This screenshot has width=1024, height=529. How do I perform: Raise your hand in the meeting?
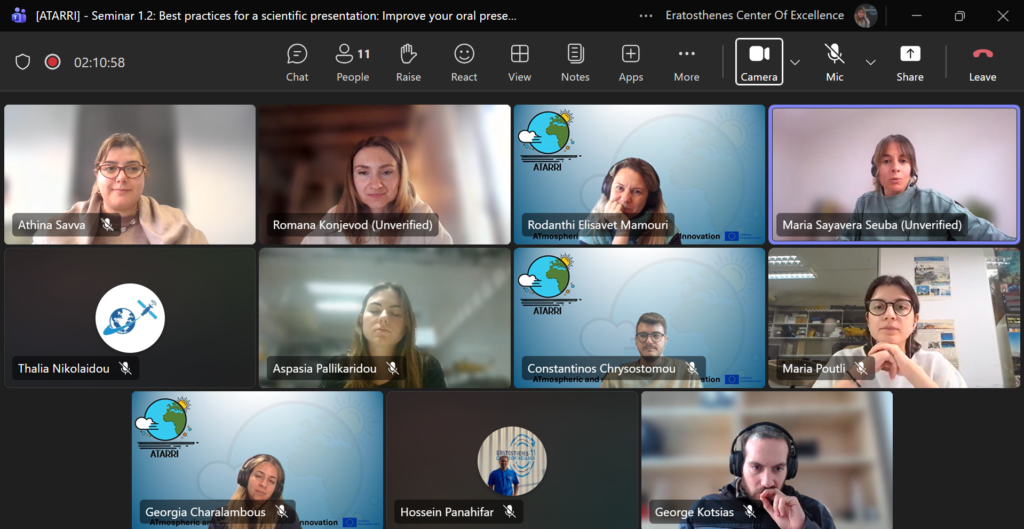[408, 61]
